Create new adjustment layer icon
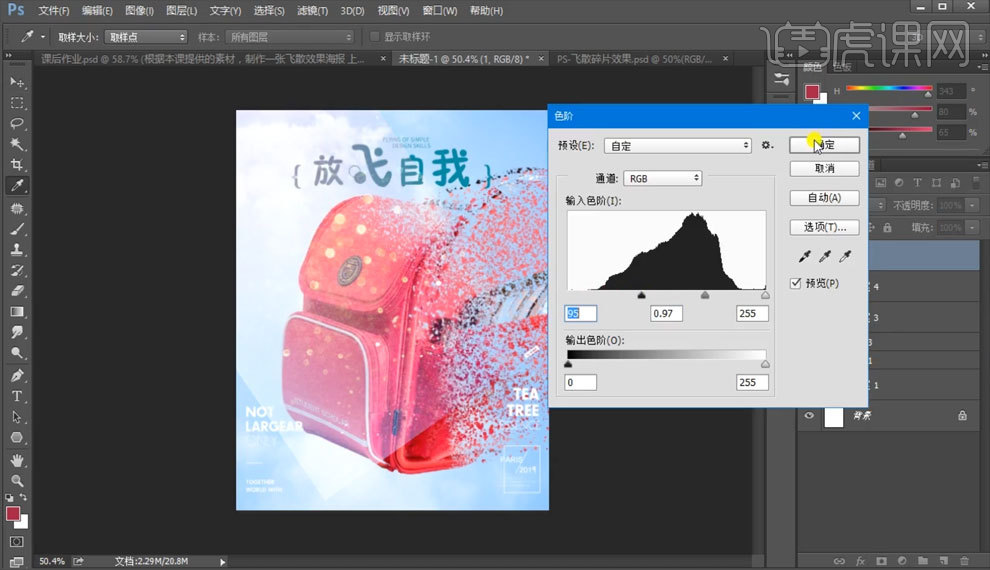 902,561
